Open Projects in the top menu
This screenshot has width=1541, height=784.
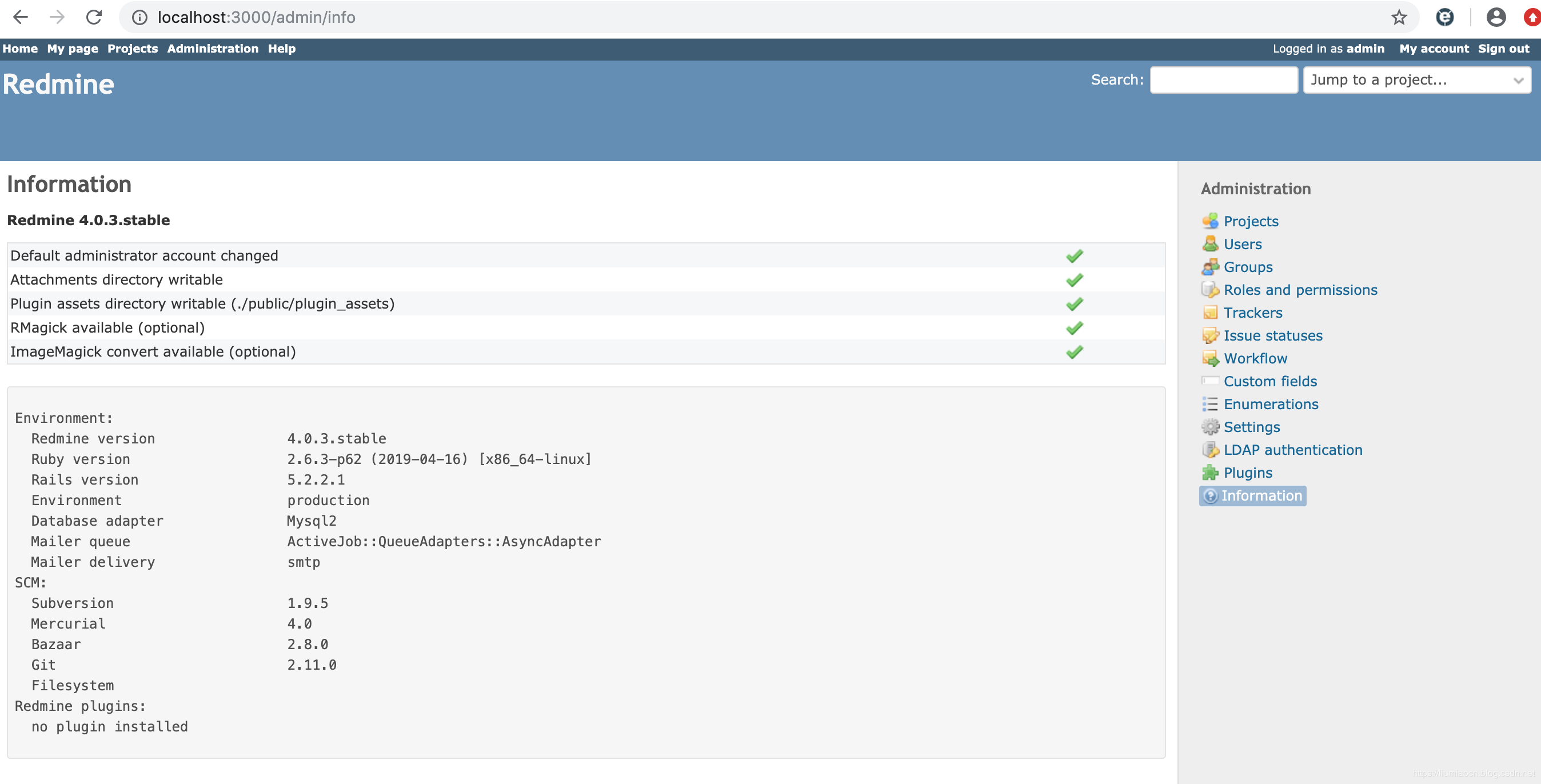(x=132, y=49)
